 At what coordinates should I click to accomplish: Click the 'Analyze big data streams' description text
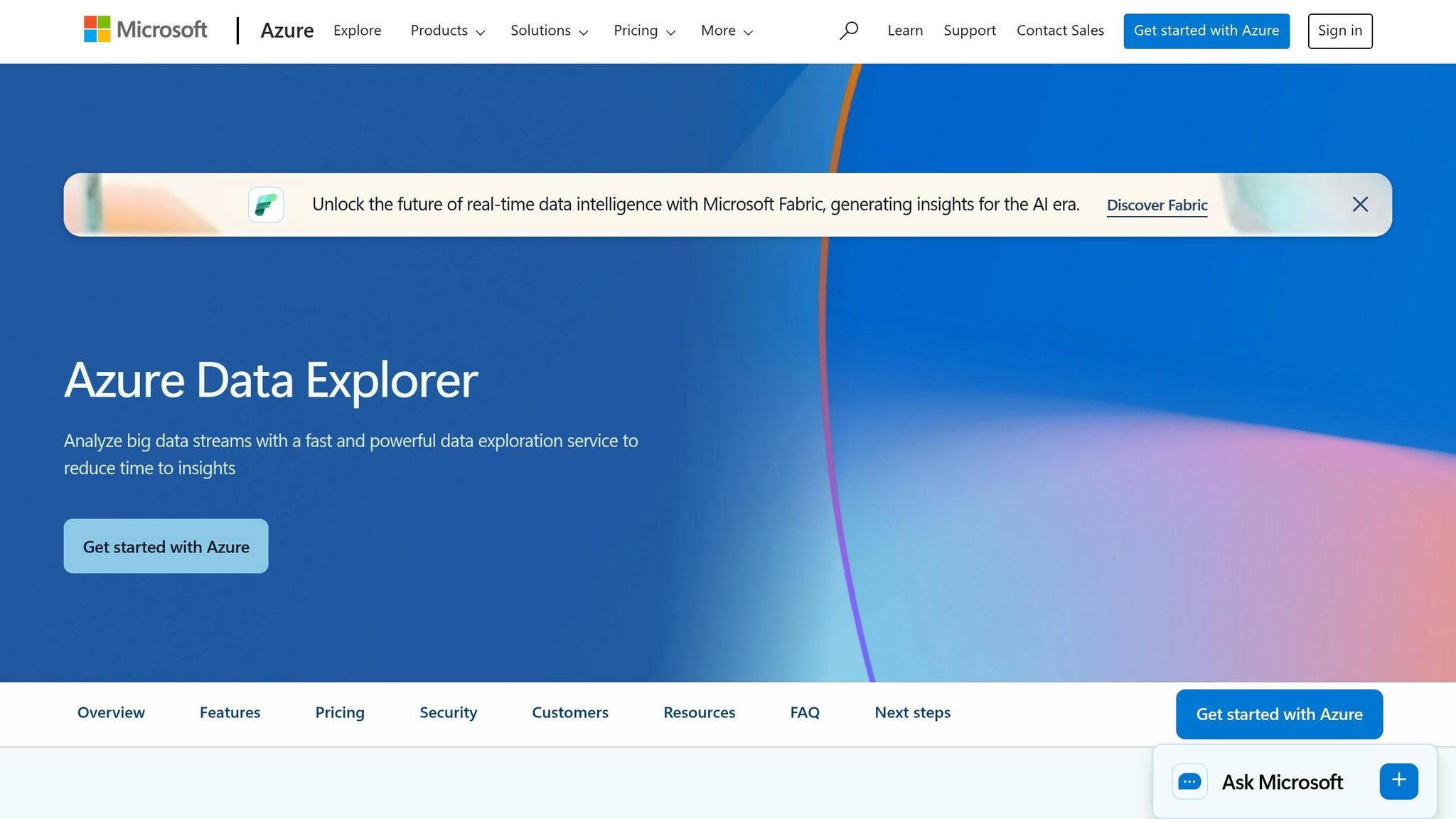click(351, 454)
